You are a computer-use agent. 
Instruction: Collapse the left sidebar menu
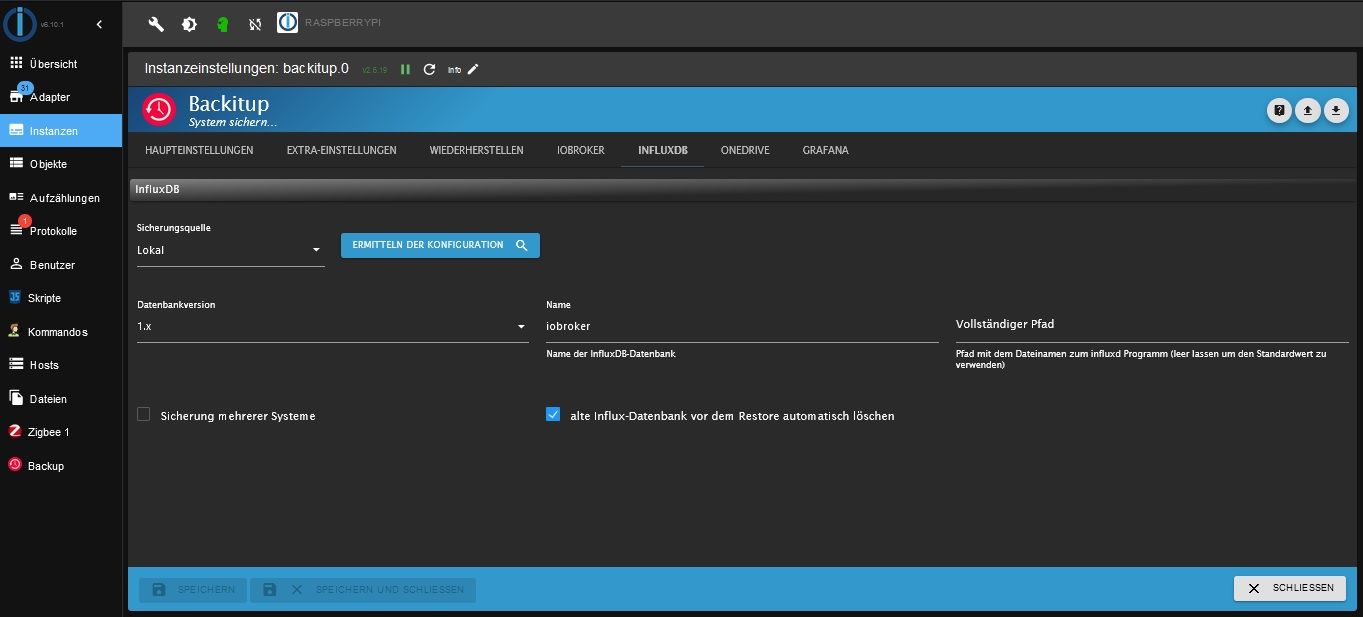coord(98,23)
